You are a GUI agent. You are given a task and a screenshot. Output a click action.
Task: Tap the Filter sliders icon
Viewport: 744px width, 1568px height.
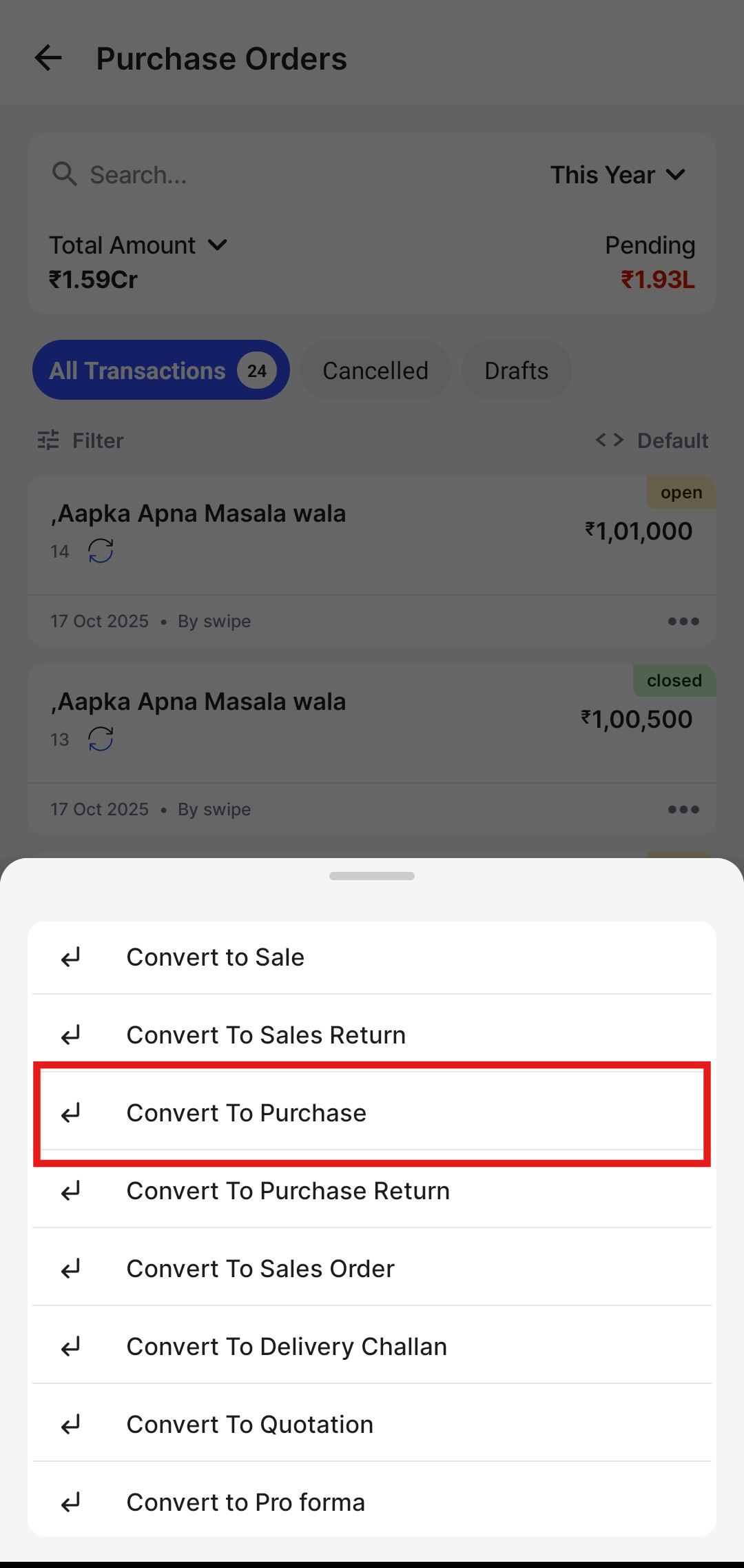pos(48,440)
